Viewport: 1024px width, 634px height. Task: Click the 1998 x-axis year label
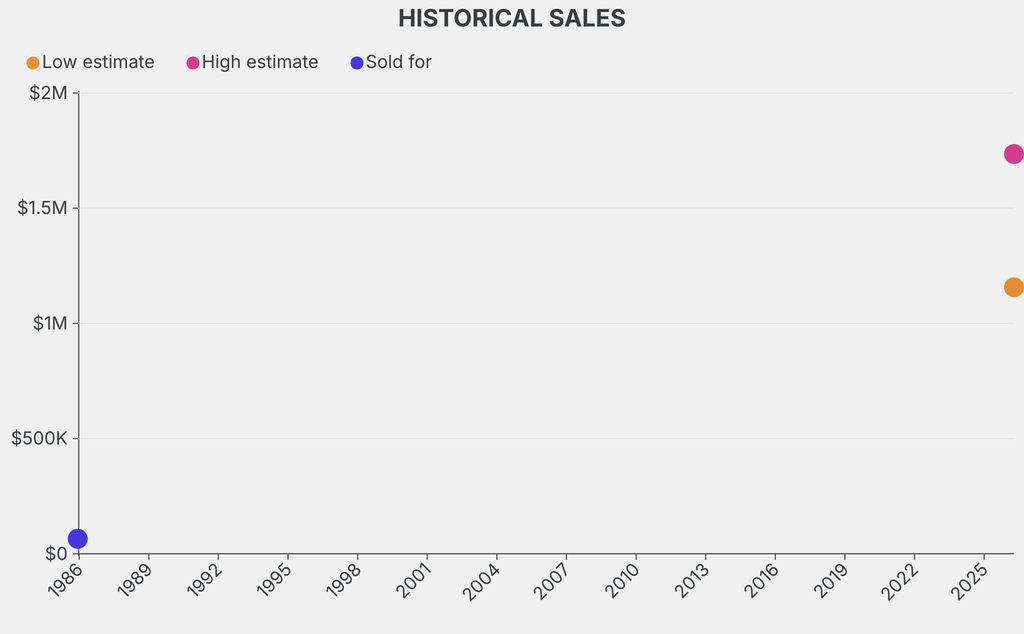coord(345,580)
